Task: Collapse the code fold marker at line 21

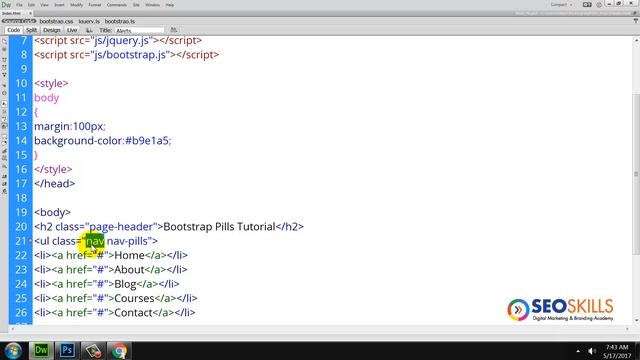Action: [x=30, y=241]
